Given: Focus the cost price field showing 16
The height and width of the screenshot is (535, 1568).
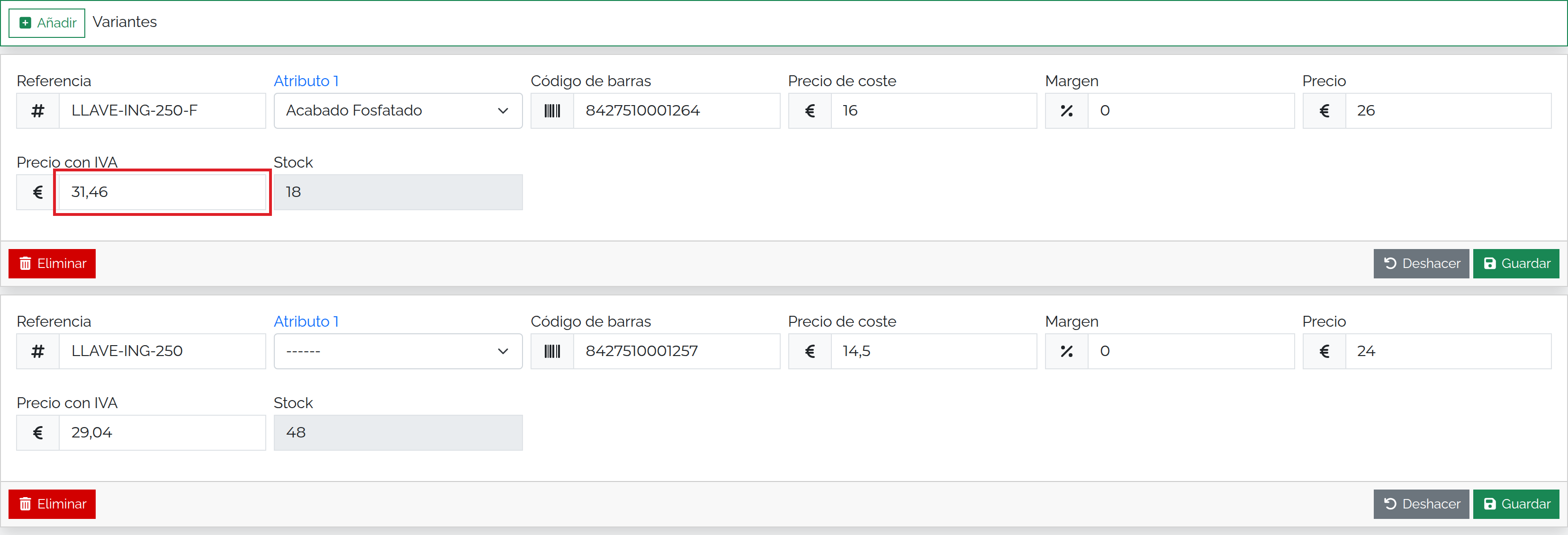Looking at the screenshot, I should coord(934,111).
